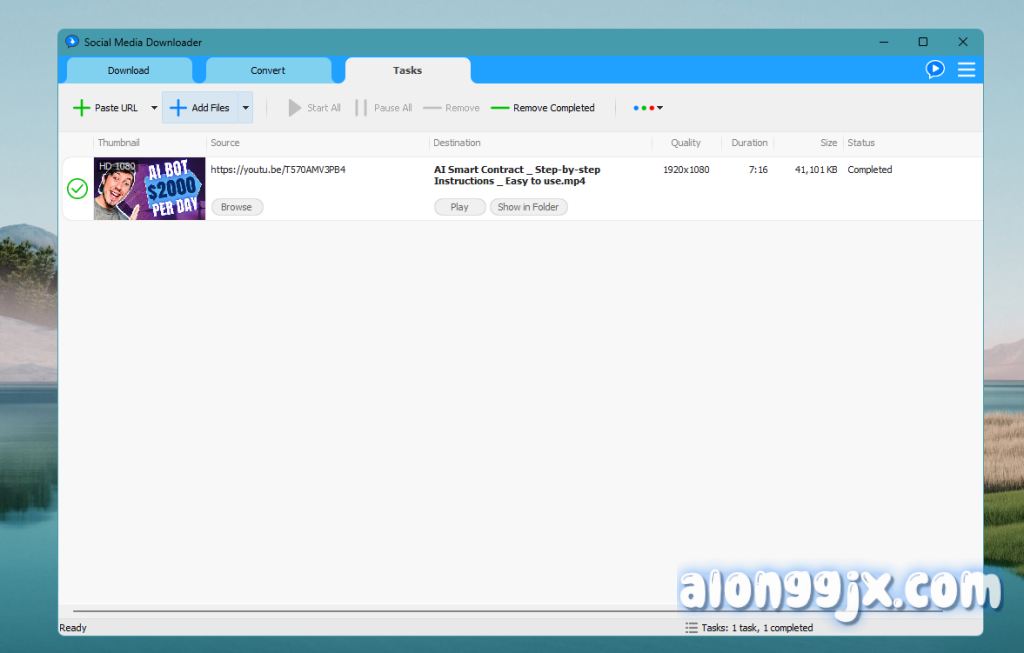Click the Browse button under source URL
Screen dimensions: 1024x653
coord(237,207)
